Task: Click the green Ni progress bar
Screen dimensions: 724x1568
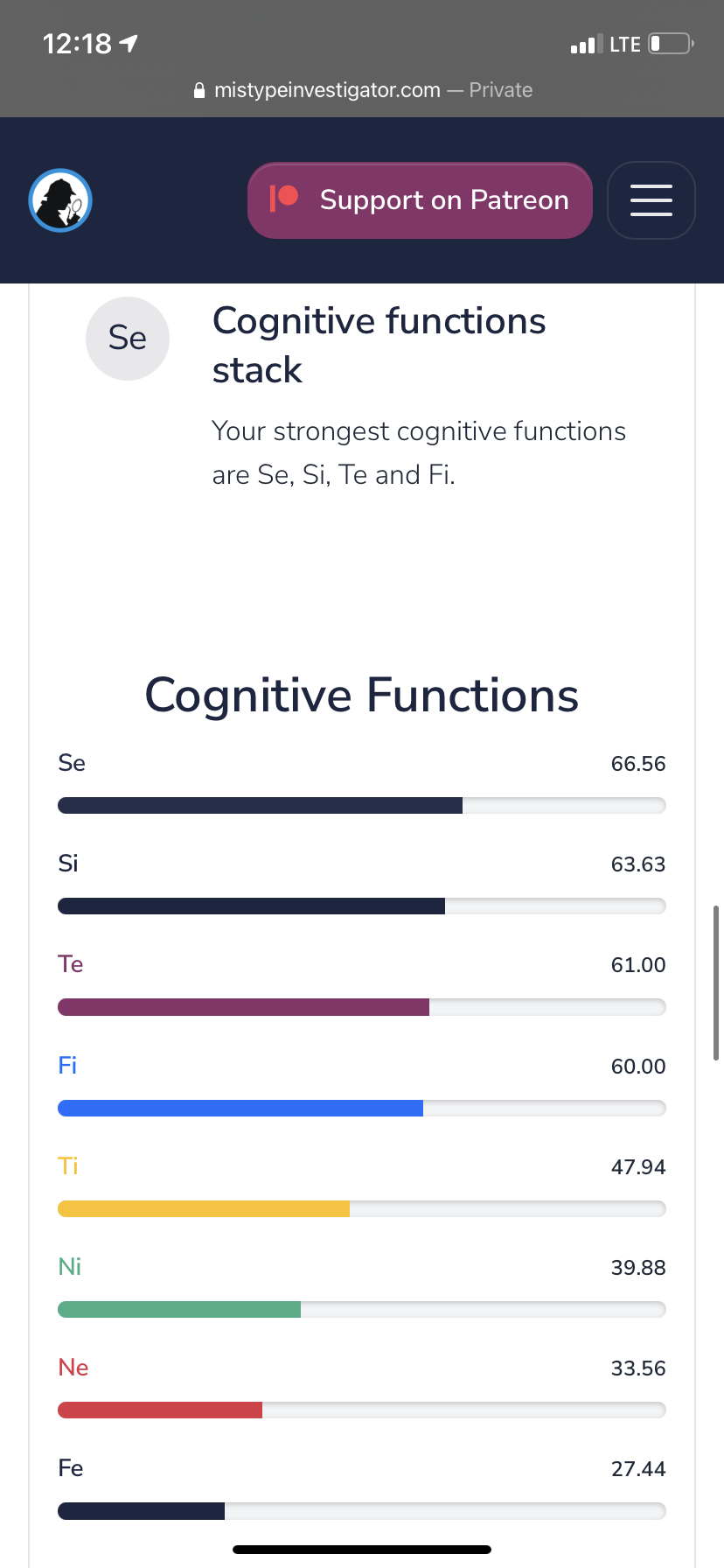Action: pos(362,1309)
